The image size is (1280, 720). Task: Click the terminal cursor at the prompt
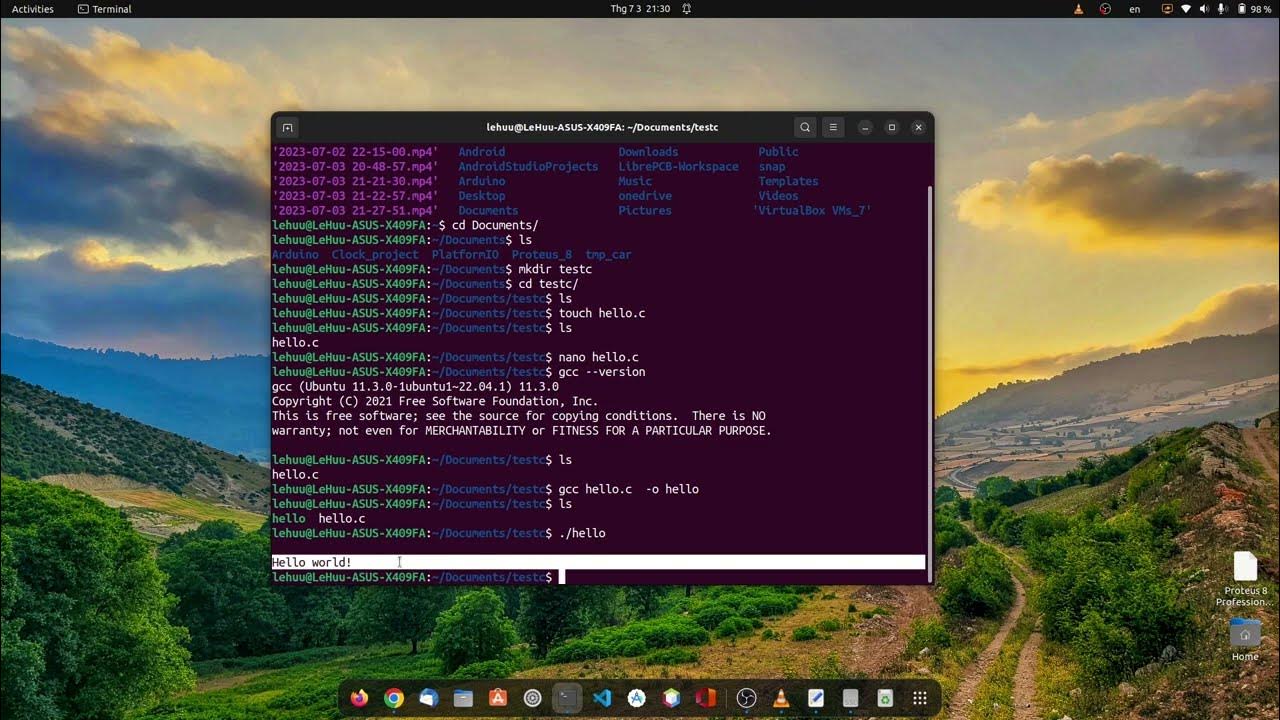pyautogui.click(x=562, y=577)
